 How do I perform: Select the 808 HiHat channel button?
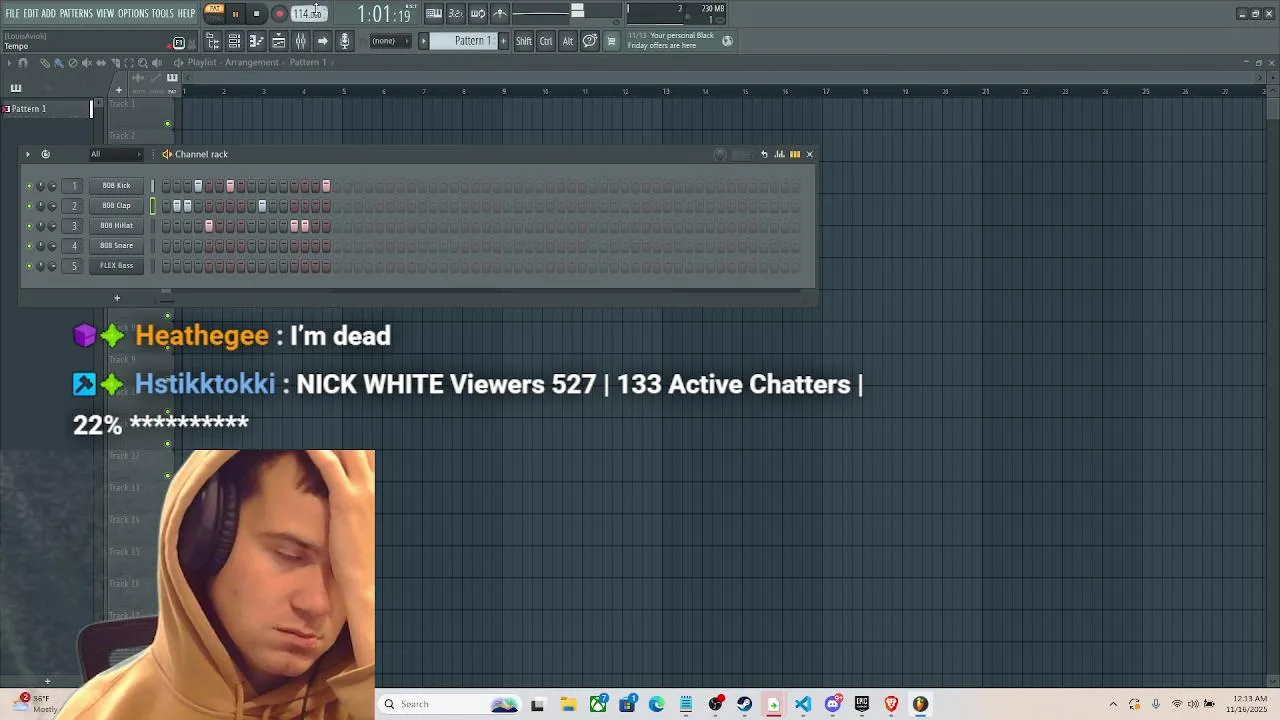click(116, 225)
